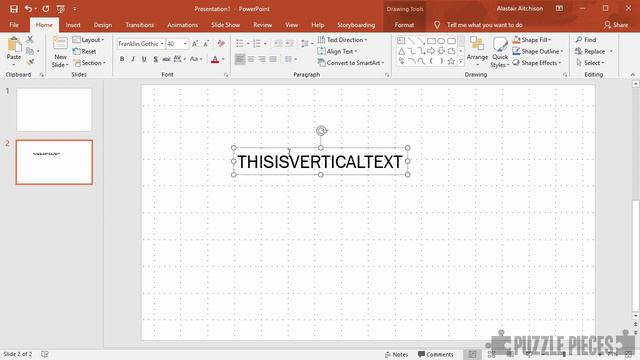The image size is (640, 360).
Task: Open the Drawing Tools Format tab
Action: pyautogui.click(x=404, y=25)
